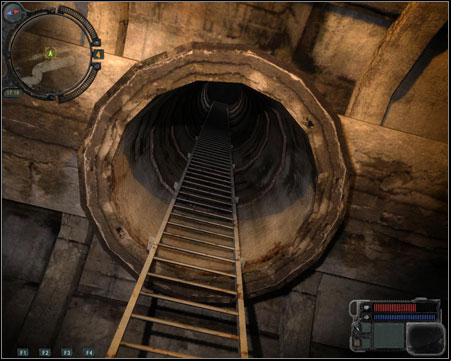
Task: Select the F4 quick slot
Action: coord(88,352)
